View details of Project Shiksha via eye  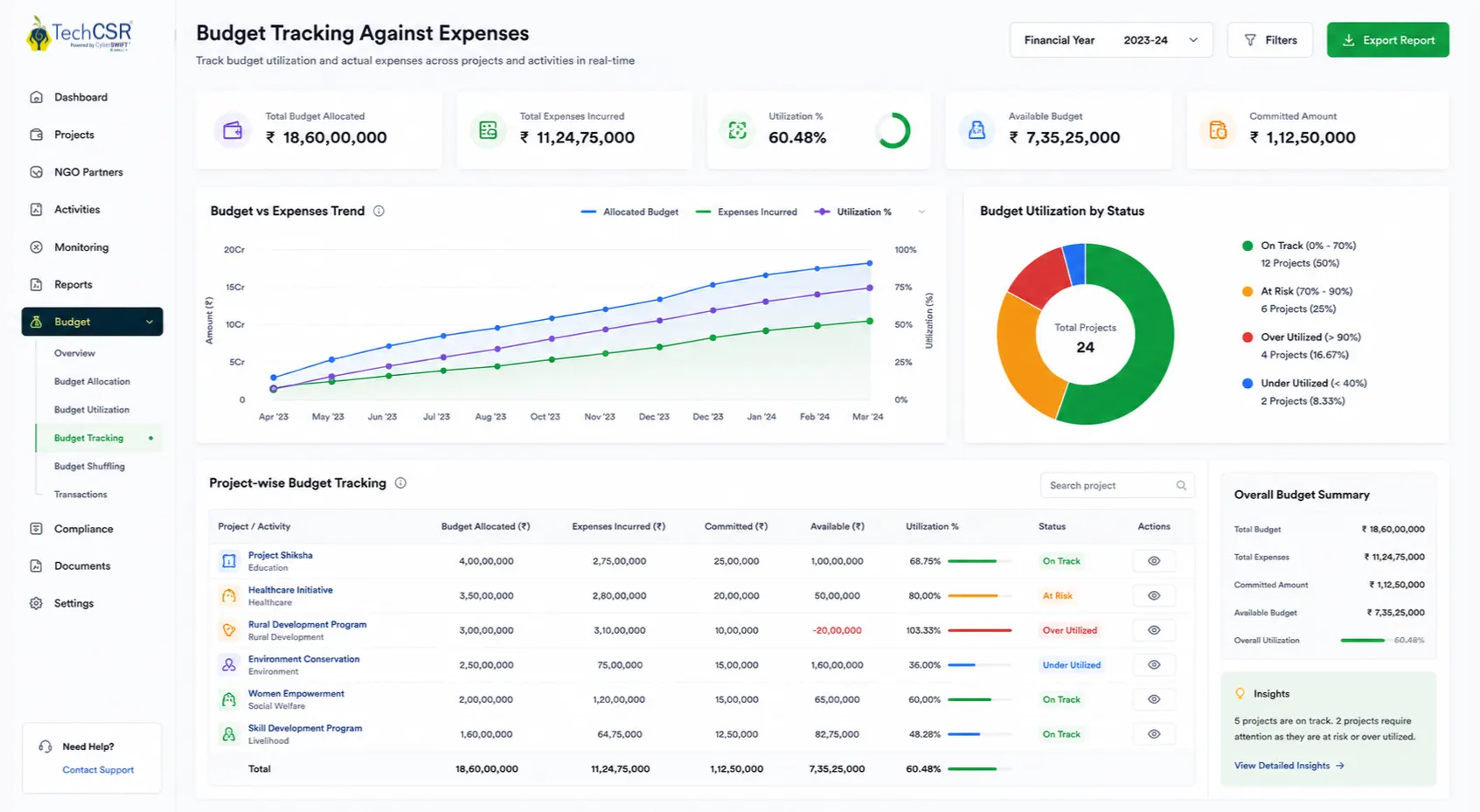point(1154,561)
